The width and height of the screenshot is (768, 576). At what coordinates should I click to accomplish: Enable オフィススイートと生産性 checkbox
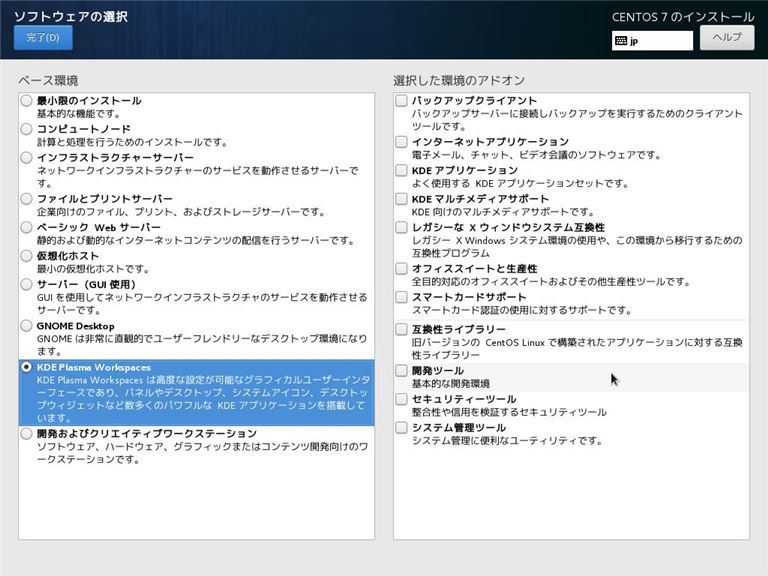(x=401, y=268)
